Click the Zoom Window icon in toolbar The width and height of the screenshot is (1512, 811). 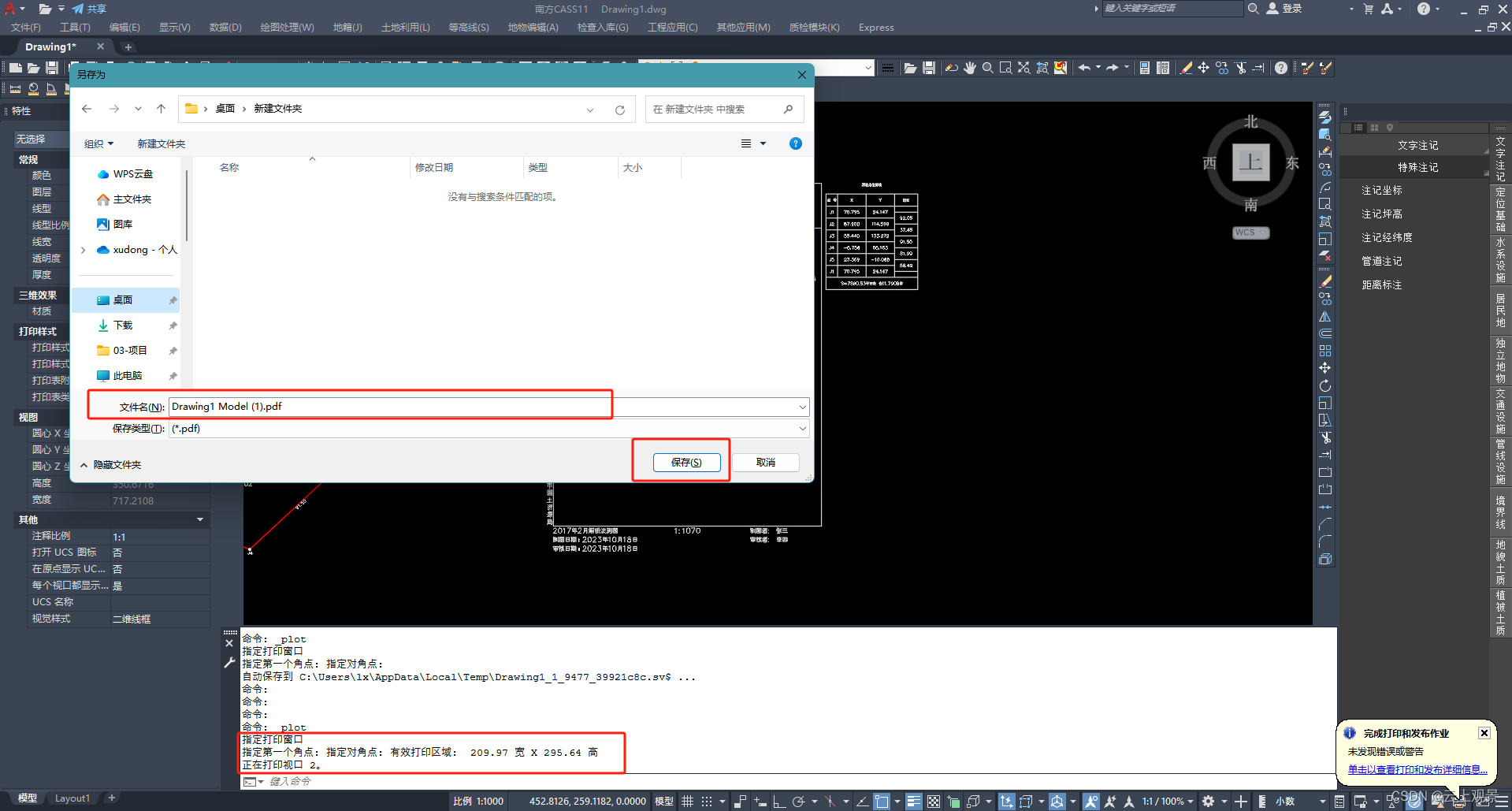[x=1005, y=68]
